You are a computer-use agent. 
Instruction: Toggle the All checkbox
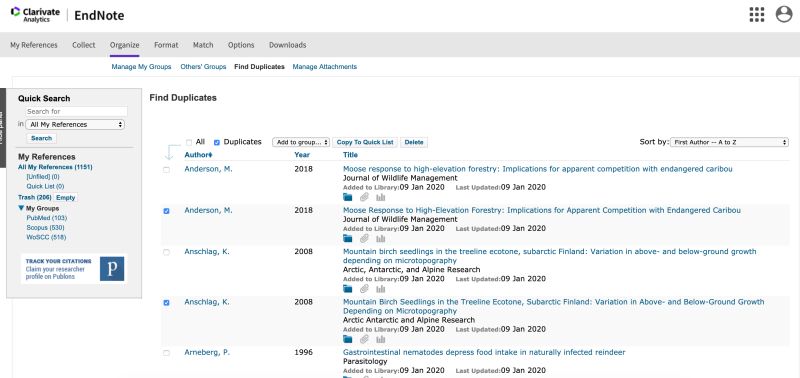tap(189, 143)
